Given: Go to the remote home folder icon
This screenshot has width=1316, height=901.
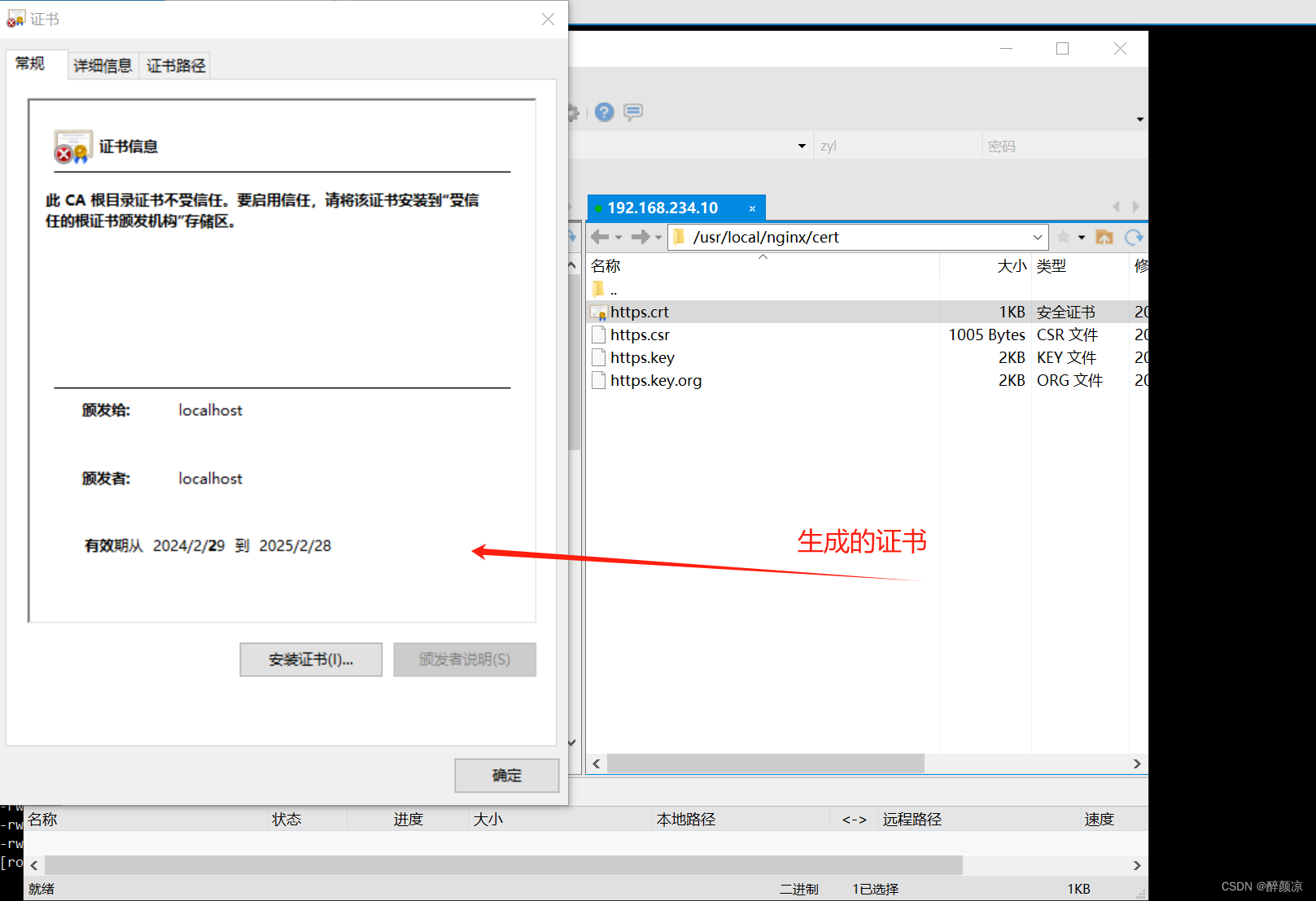Looking at the screenshot, I should coord(1104,237).
